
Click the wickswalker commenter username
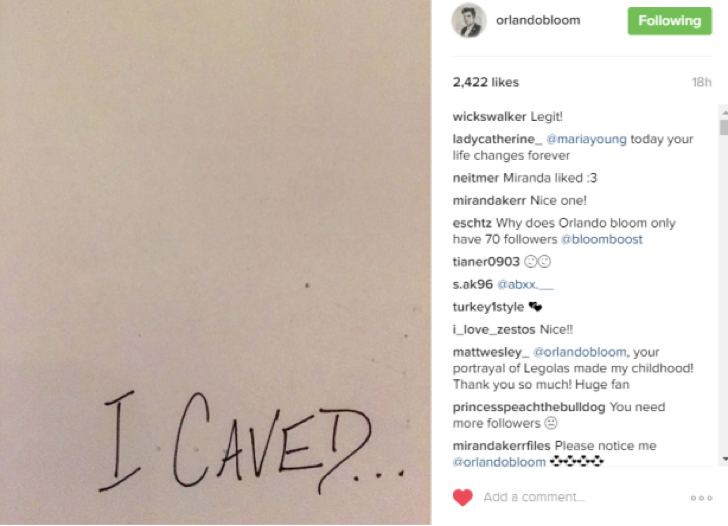(x=489, y=117)
